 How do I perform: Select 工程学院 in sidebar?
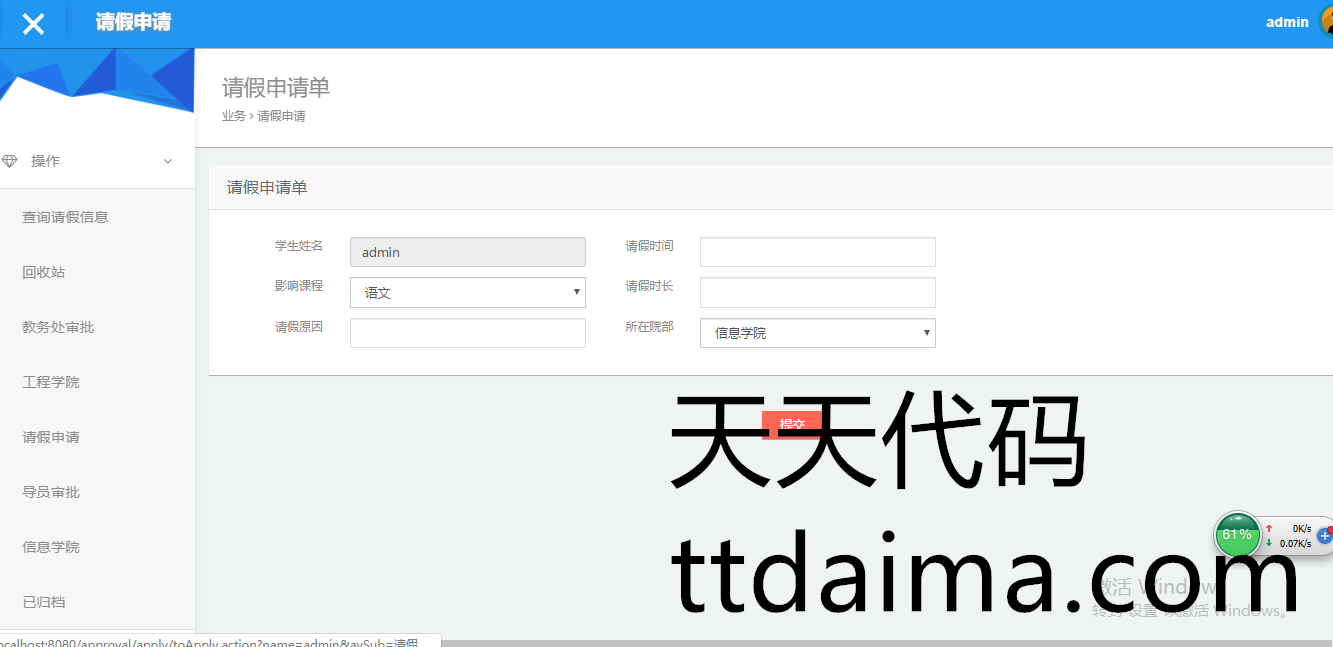pos(51,382)
